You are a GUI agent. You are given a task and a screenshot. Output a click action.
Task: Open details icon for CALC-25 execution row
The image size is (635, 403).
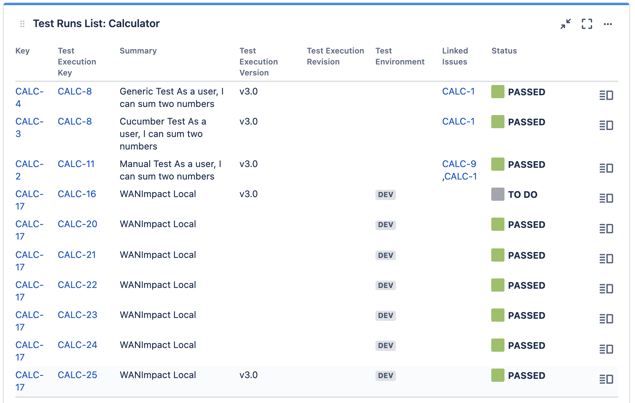tap(606, 379)
